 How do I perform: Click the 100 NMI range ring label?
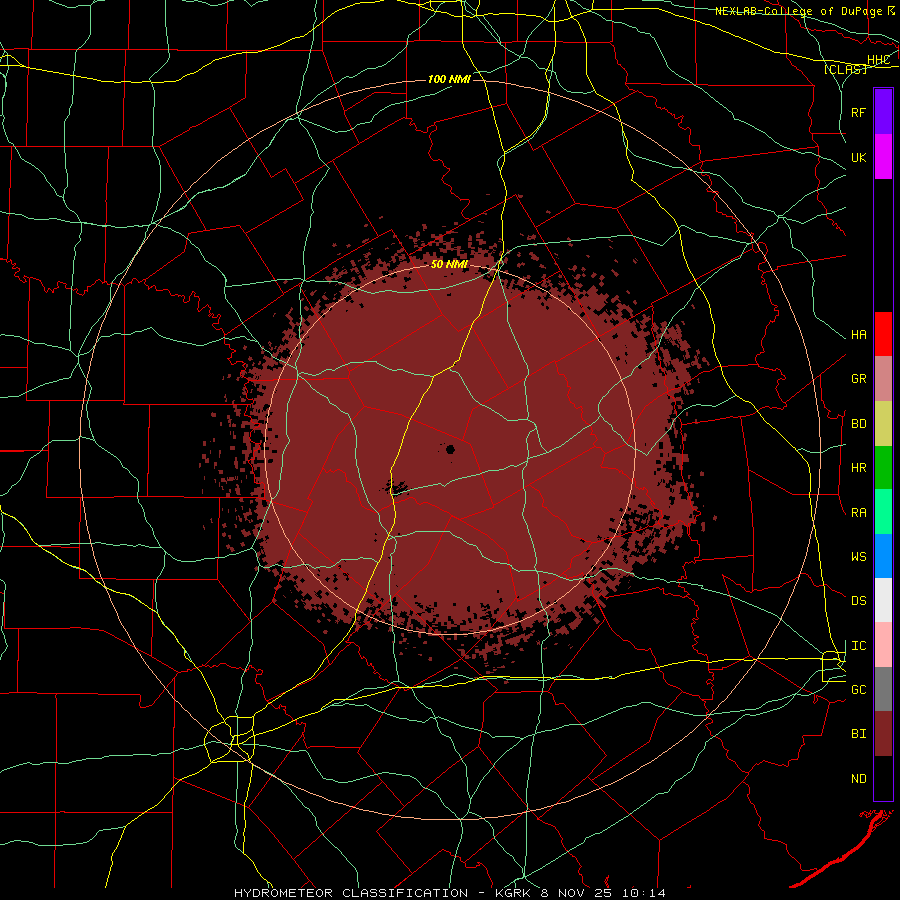[x=449, y=79]
